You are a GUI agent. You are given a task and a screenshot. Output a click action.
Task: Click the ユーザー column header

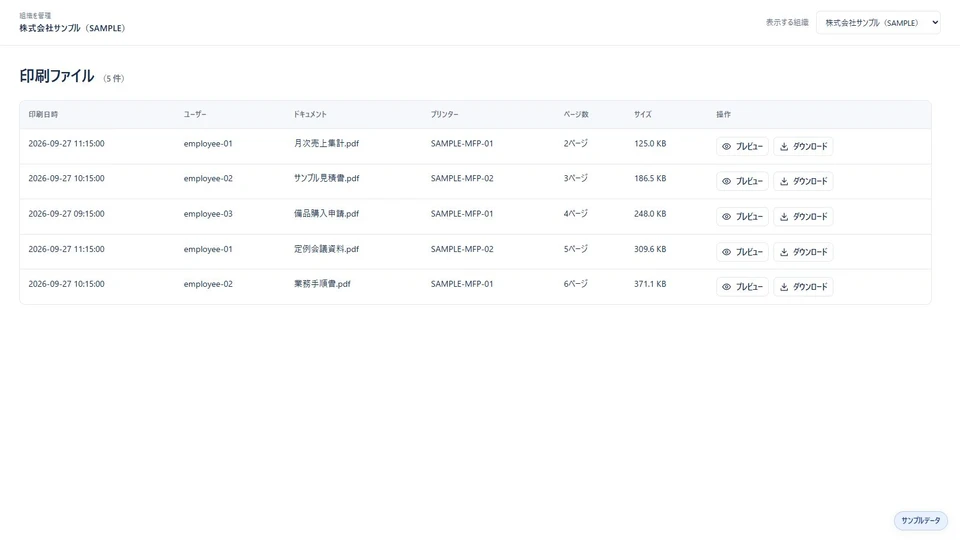(x=195, y=114)
